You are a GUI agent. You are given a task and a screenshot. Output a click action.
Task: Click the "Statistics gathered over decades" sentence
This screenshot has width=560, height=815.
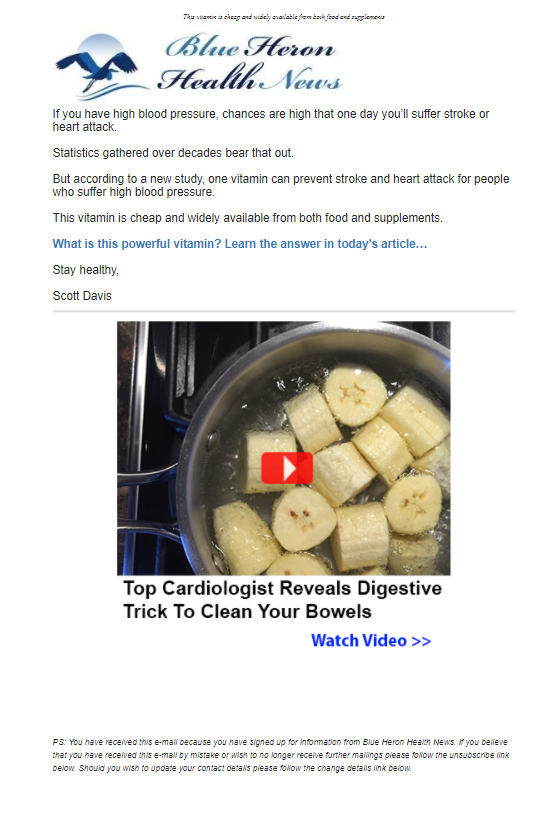coord(173,153)
